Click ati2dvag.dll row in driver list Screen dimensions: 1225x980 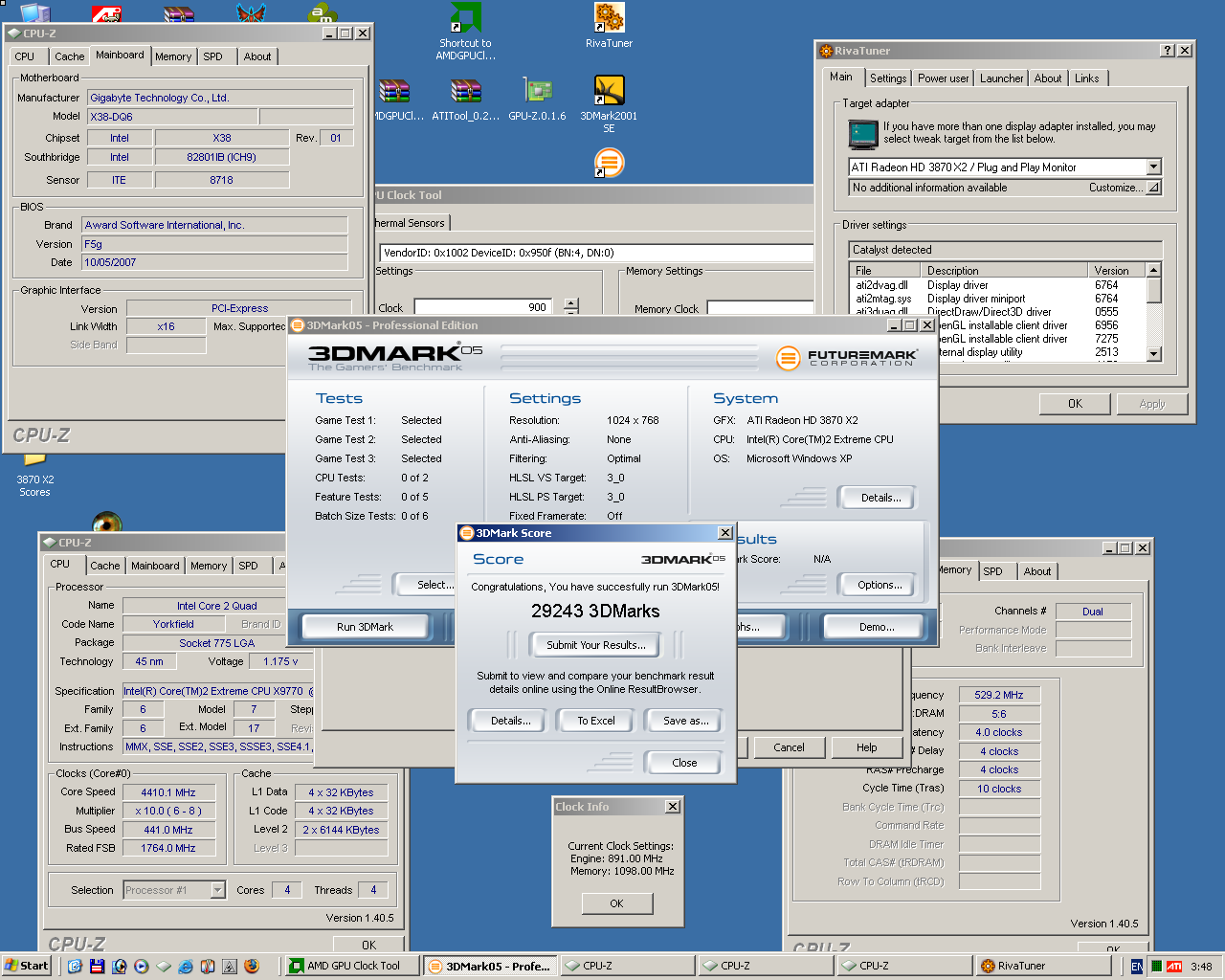pyautogui.click(x=995, y=285)
